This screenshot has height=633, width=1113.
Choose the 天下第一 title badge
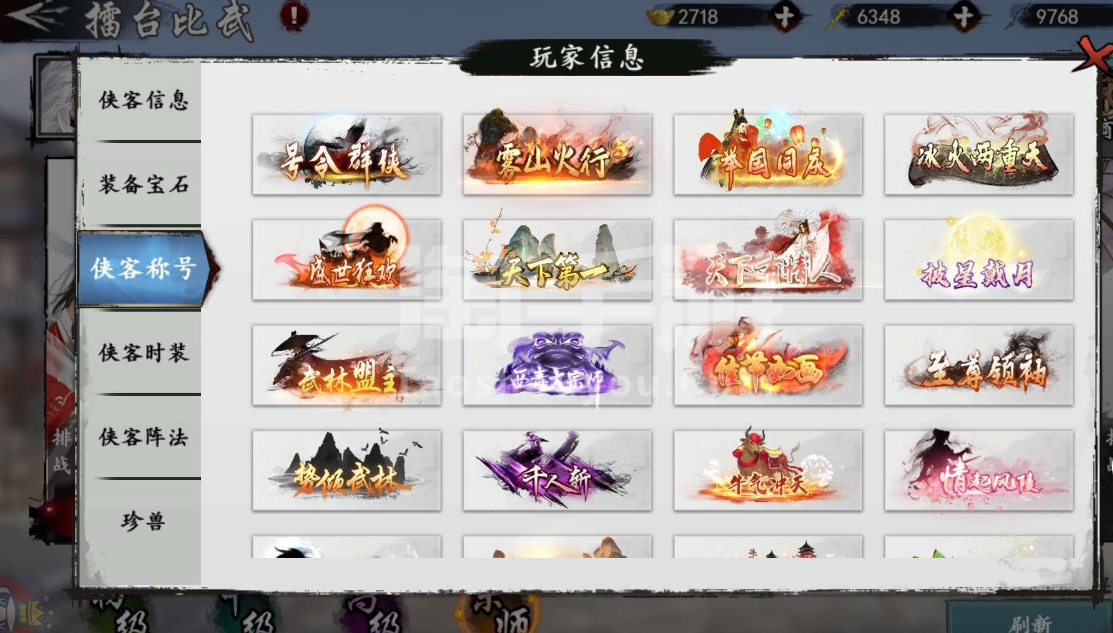[x=557, y=260]
